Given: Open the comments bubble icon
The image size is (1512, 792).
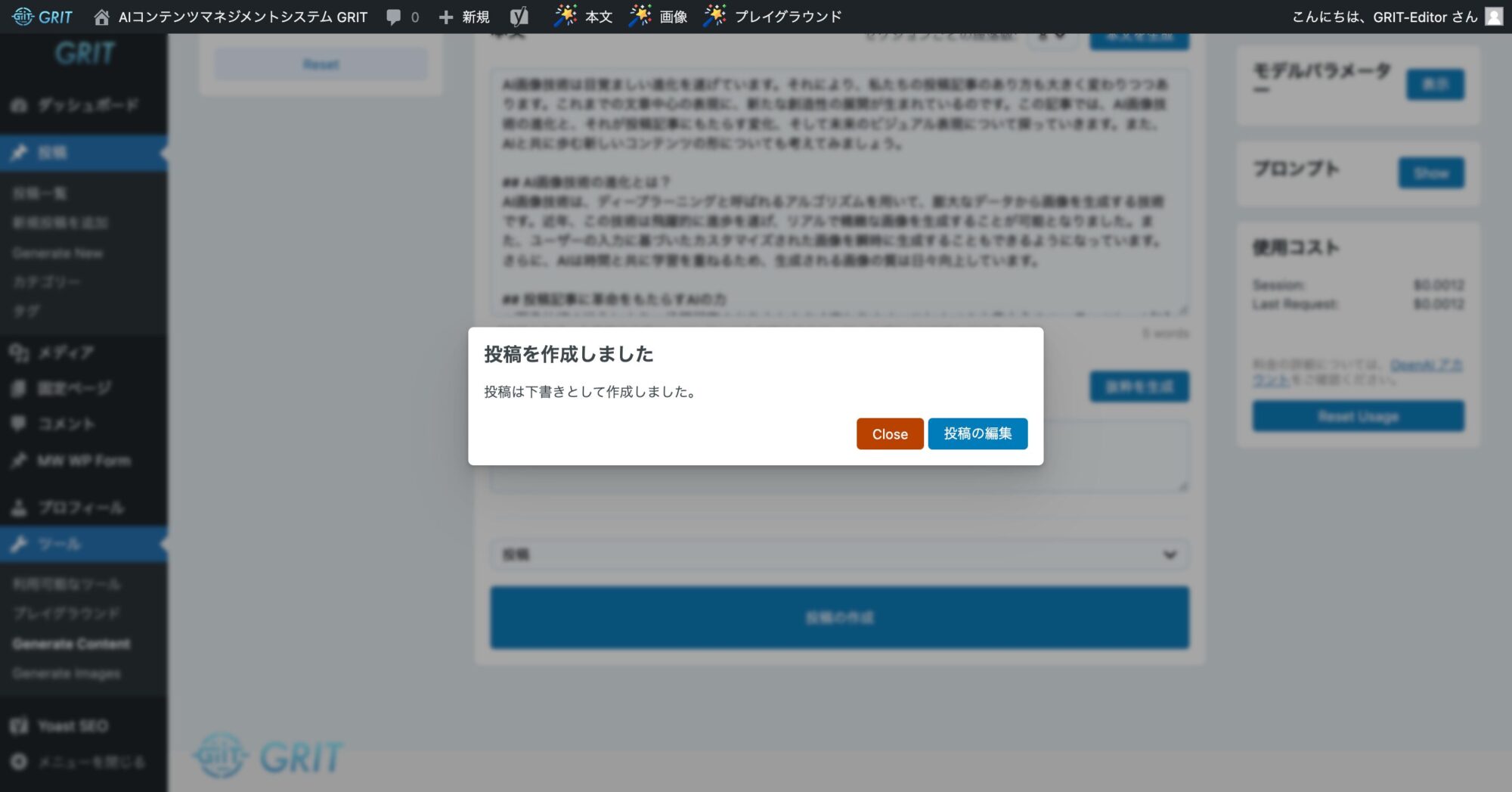Looking at the screenshot, I should click(394, 17).
